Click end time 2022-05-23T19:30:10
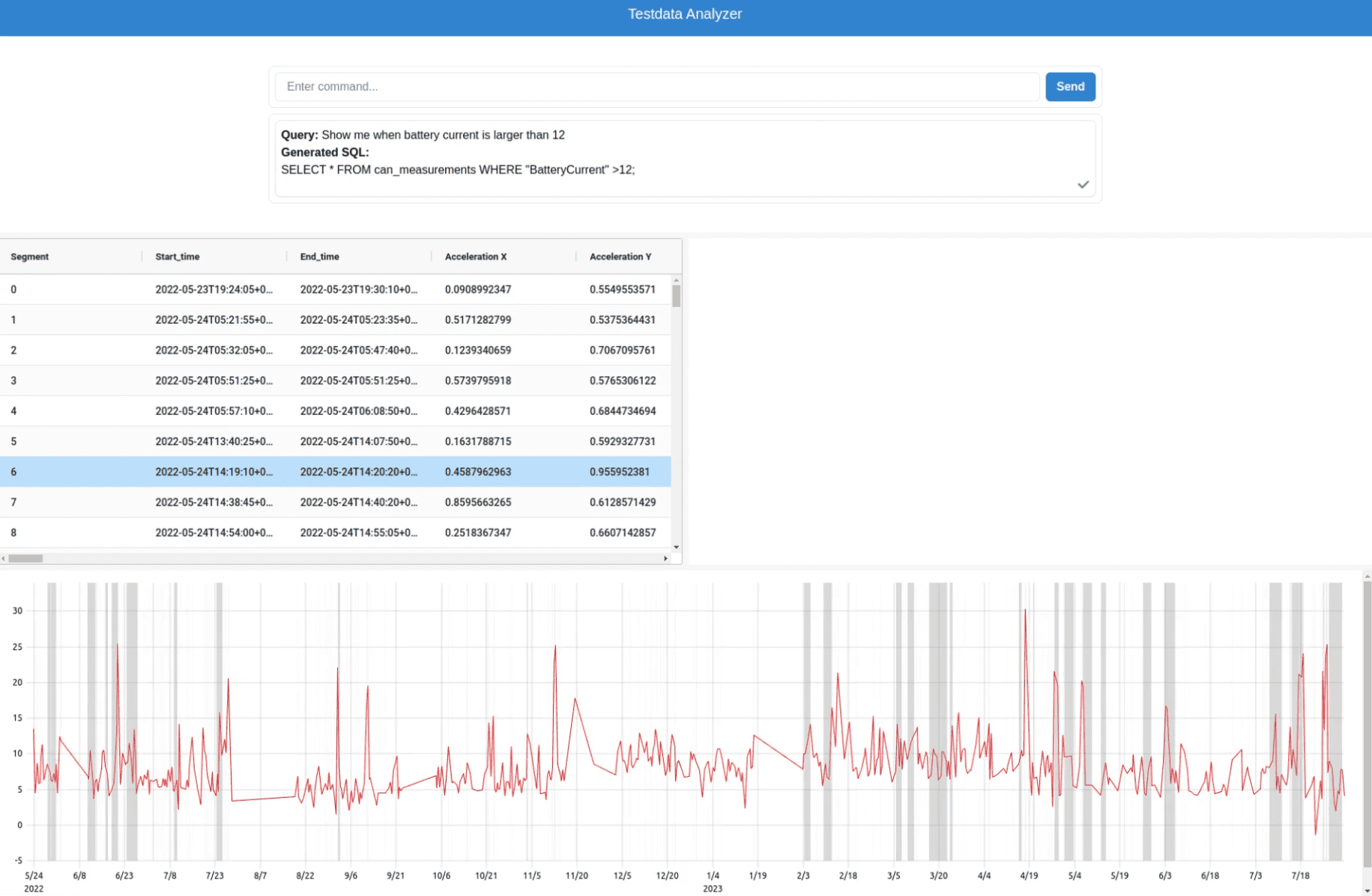 tap(359, 289)
